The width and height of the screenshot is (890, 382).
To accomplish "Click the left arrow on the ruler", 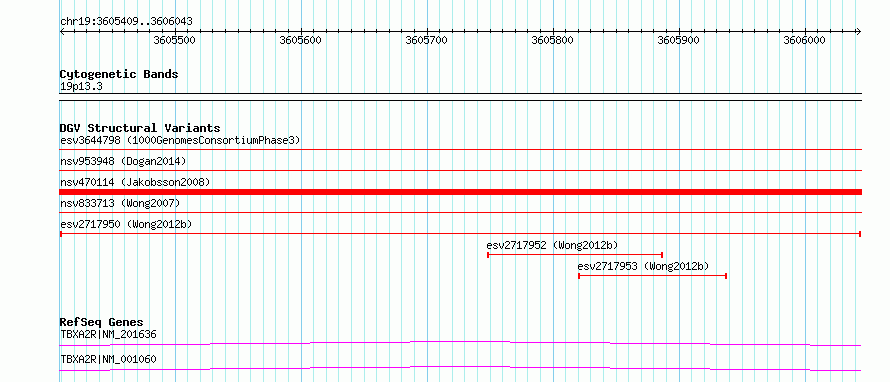I will pyautogui.click(x=62, y=31).
